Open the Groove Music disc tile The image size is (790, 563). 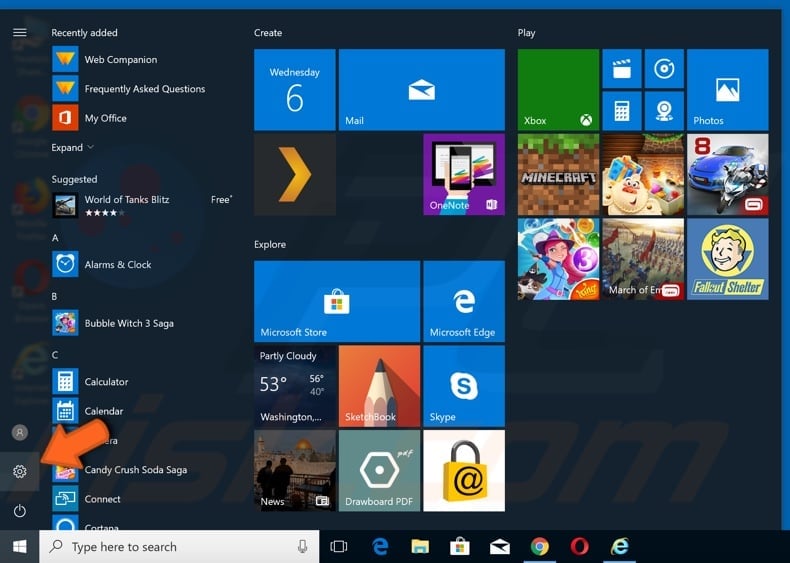[662, 69]
